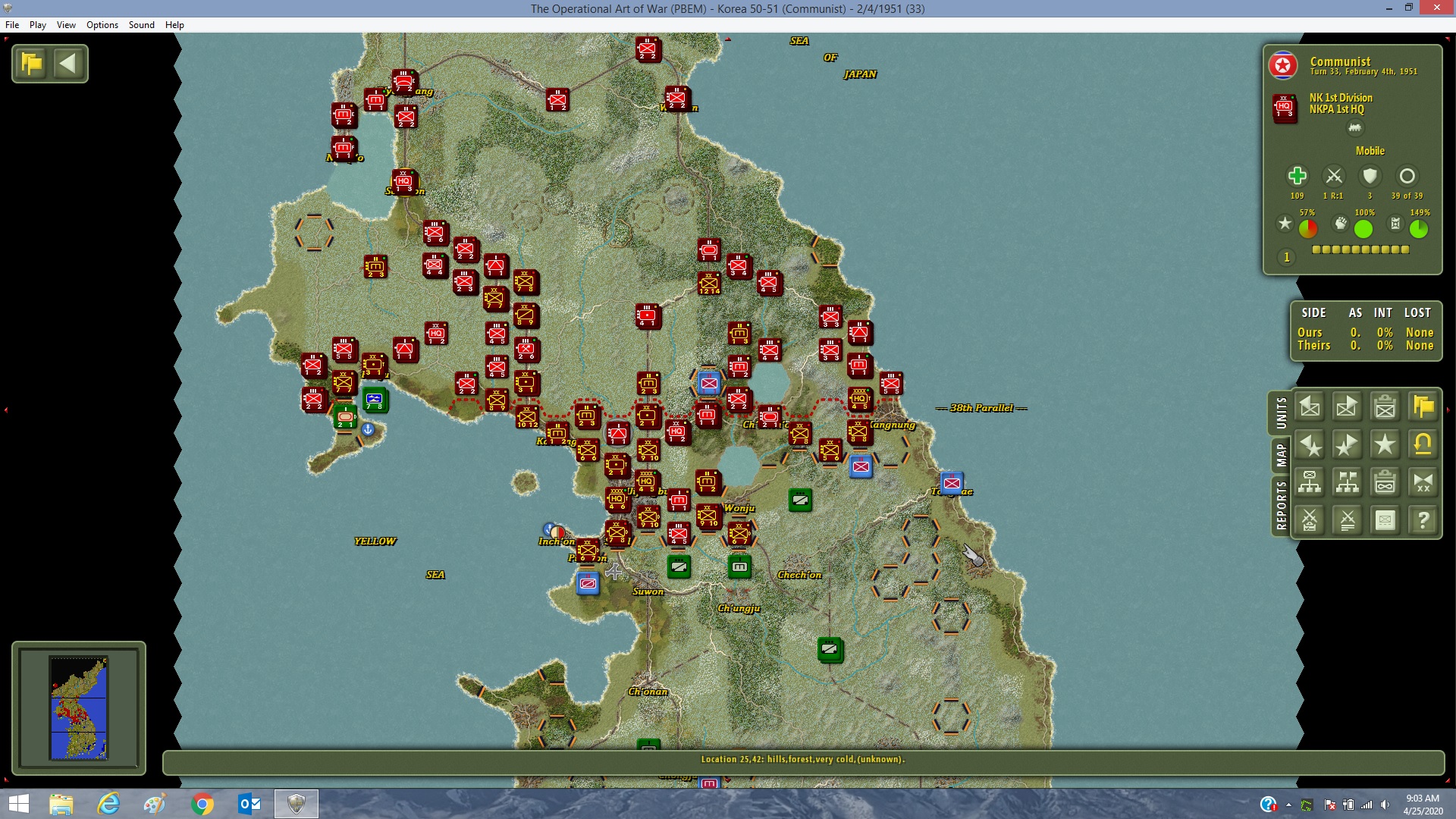Click the question mark help button

tap(1423, 520)
